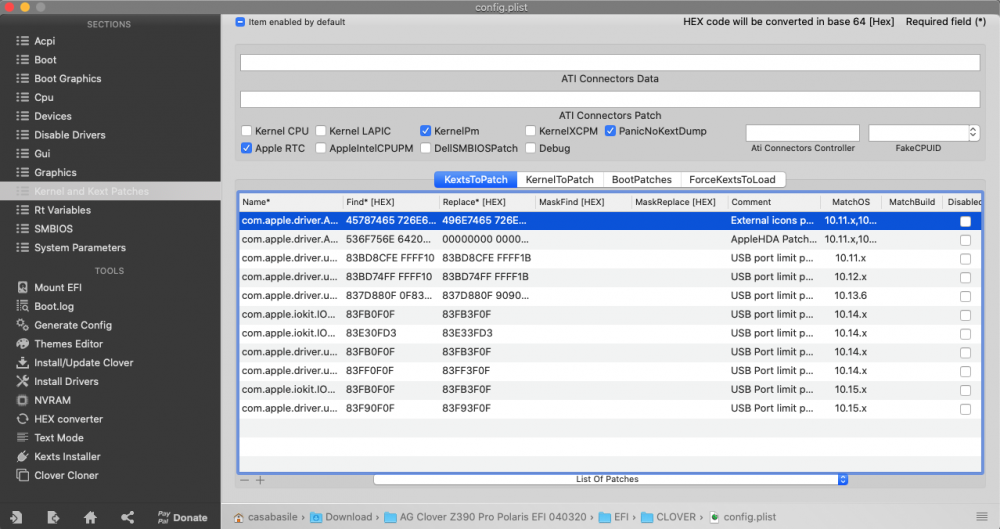
Task: Open the Graphics section
Action: click(55, 173)
